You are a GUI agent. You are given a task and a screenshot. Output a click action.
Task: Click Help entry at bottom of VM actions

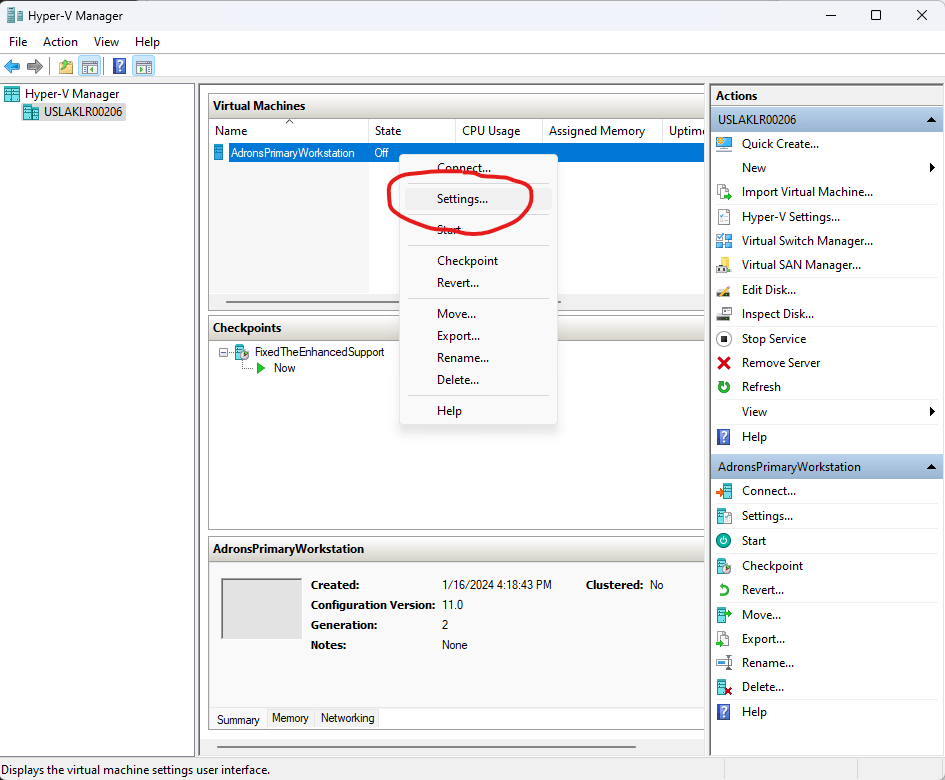[x=753, y=712]
